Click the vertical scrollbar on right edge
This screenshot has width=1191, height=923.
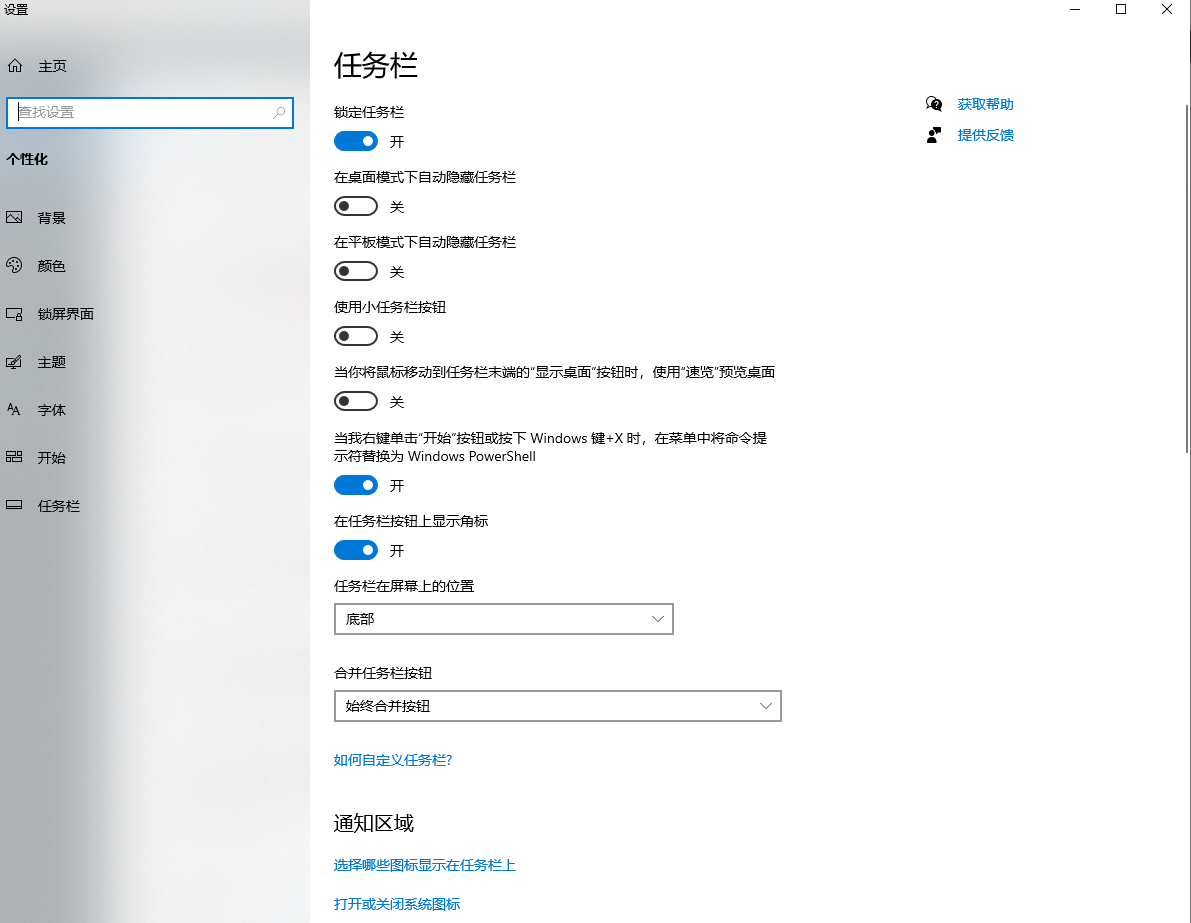tap(1186, 279)
